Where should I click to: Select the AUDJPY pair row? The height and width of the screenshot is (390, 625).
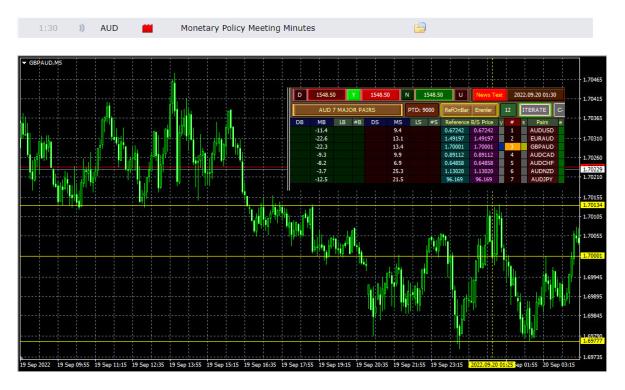(542, 179)
